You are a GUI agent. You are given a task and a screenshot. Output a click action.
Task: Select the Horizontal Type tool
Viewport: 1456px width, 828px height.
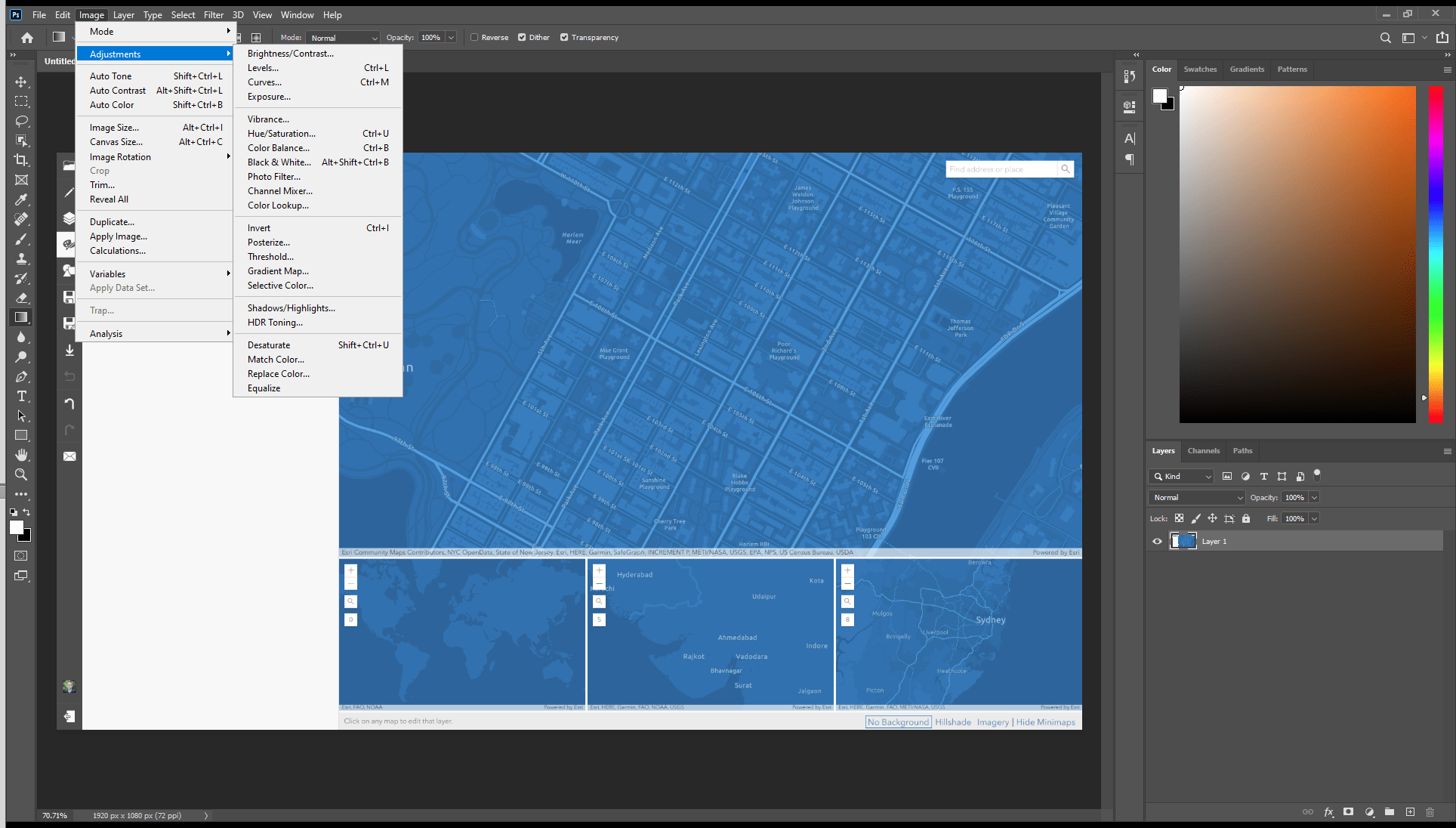[21, 396]
